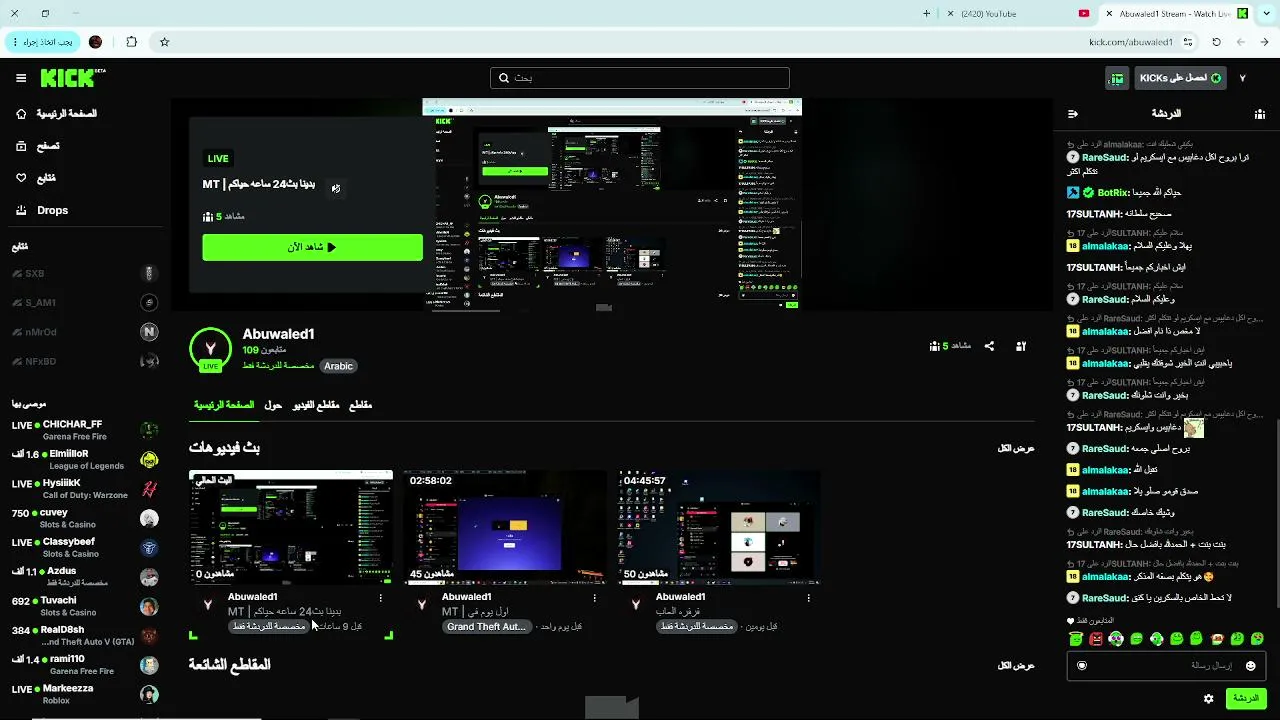Click the Get KICKs button
The height and width of the screenshot is (720, 1280).
[1180, 78]
